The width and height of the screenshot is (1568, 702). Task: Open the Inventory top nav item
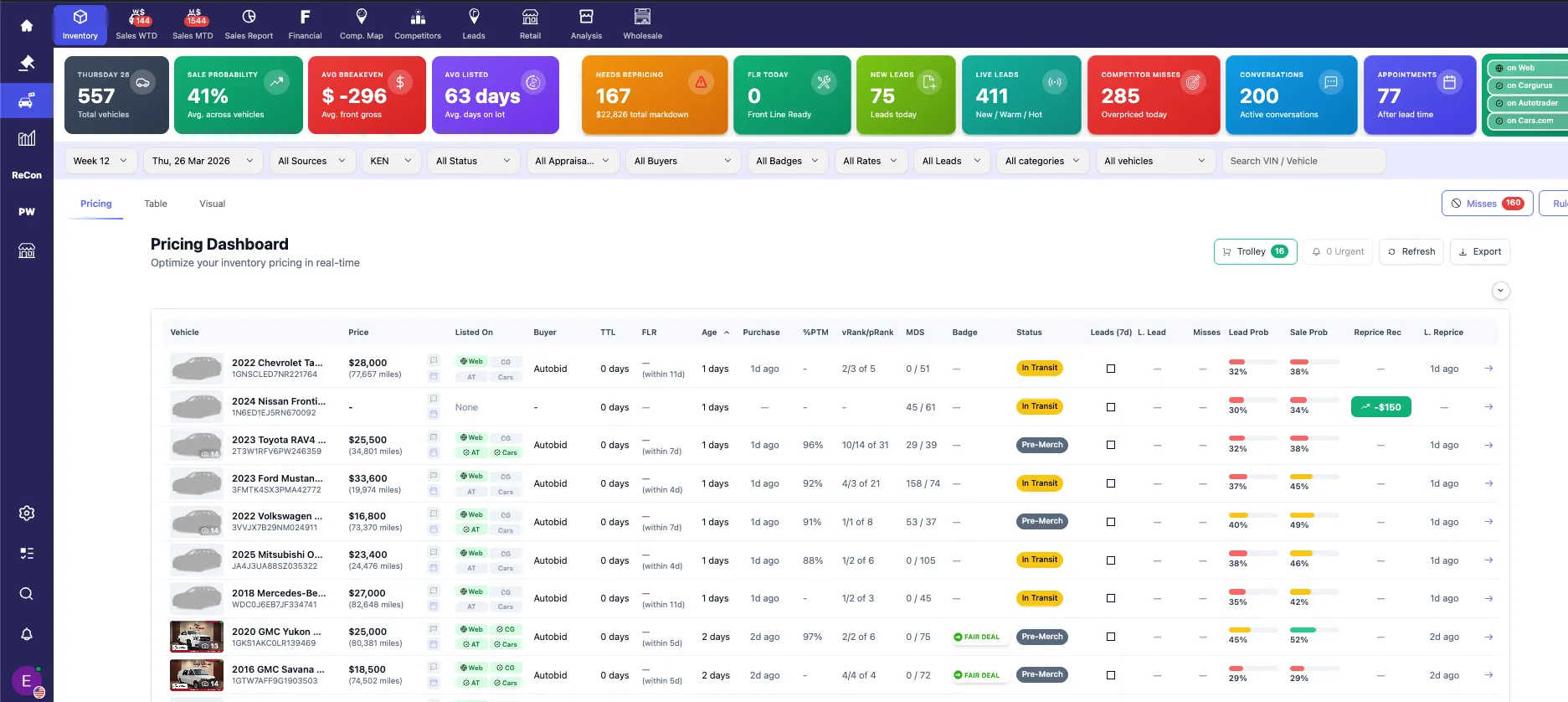(x=80, y=24)
